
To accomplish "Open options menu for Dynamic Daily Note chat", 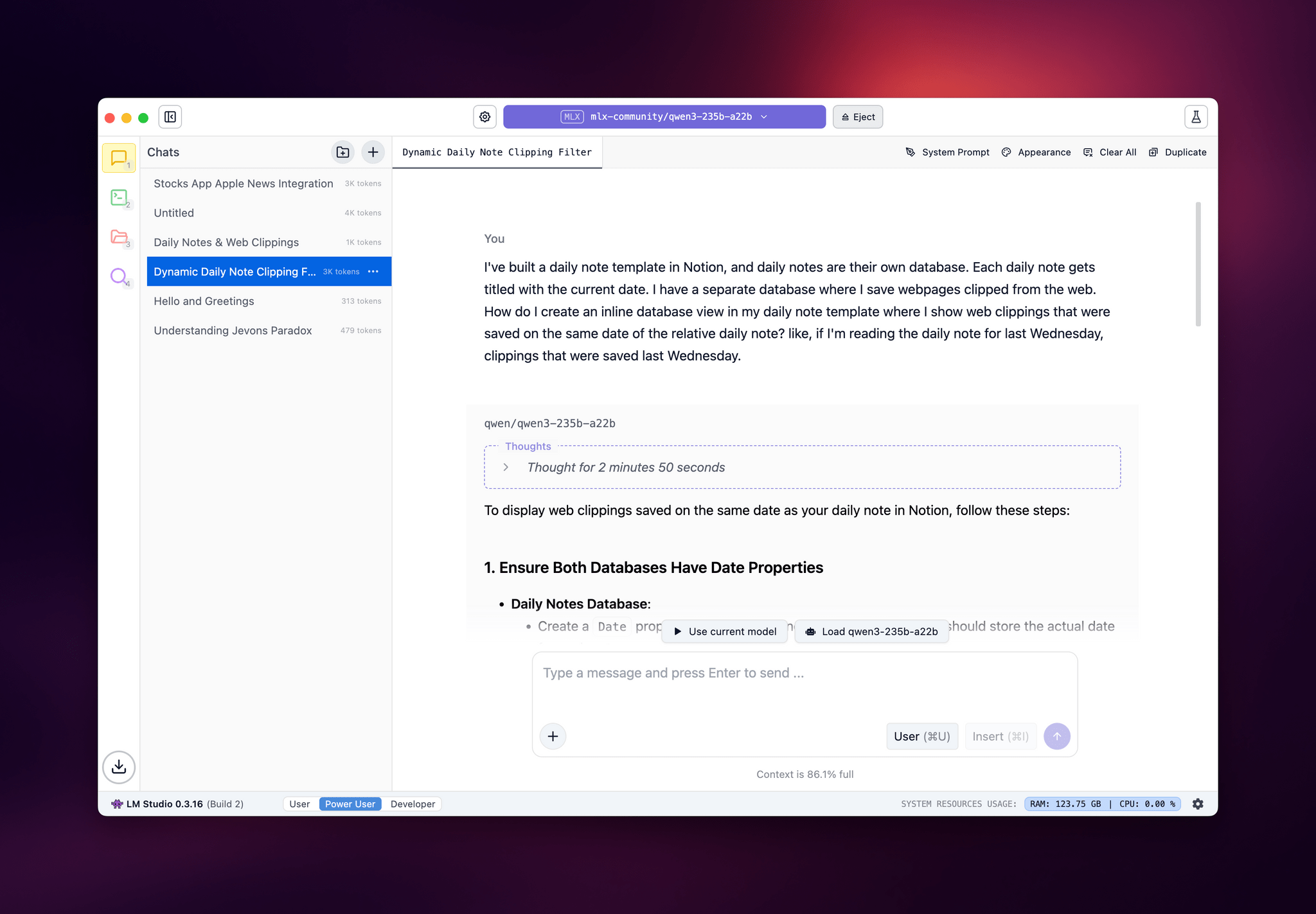I will point(373,272).
